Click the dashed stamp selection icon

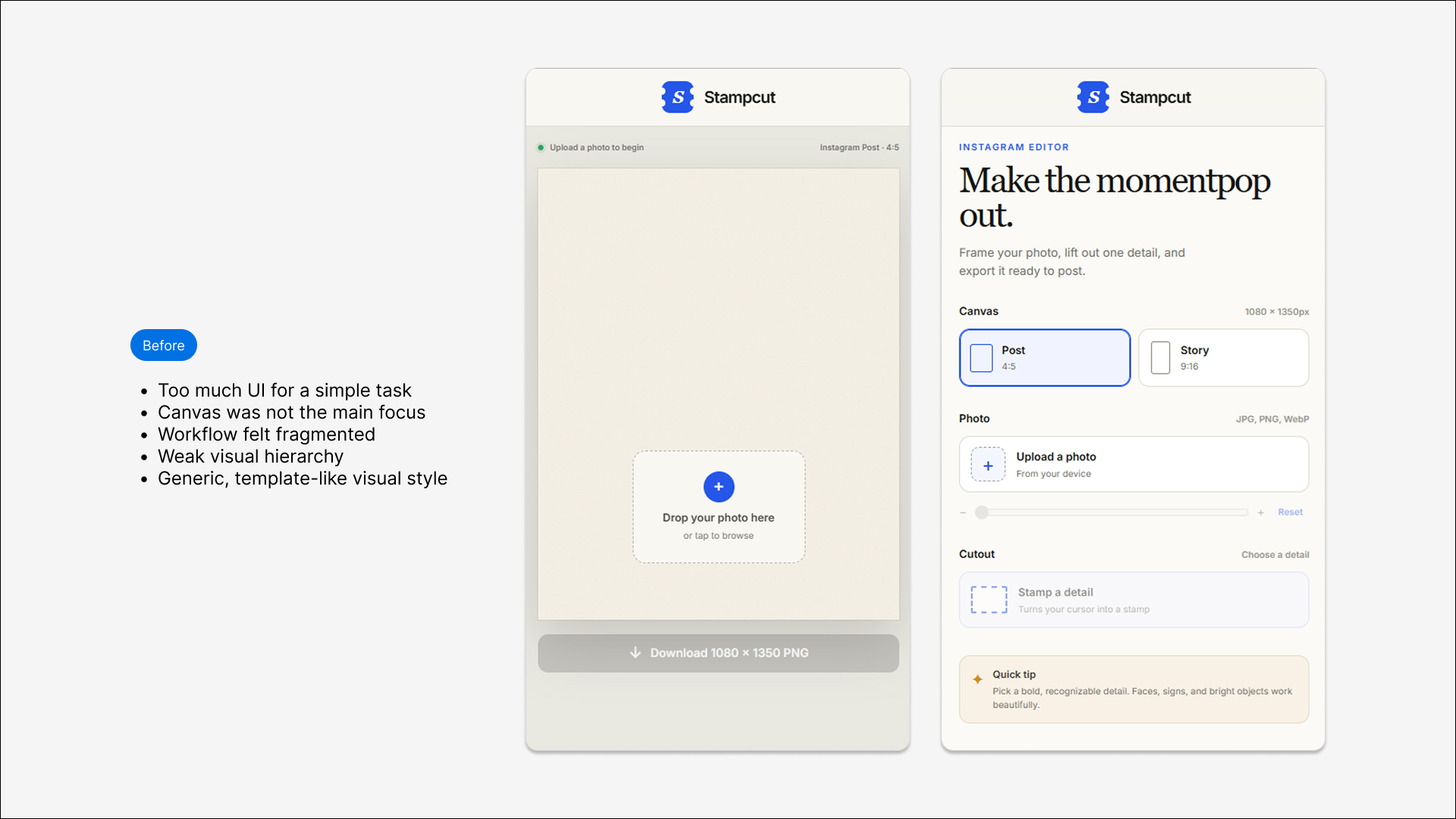pos(990,600)
